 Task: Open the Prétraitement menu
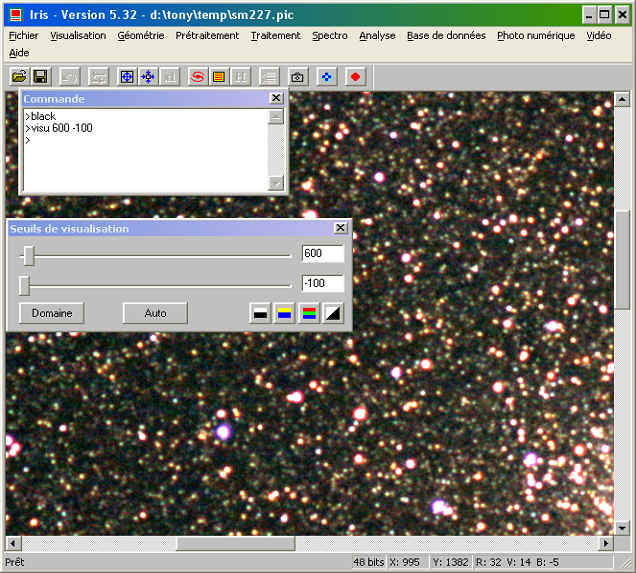(207, 36)
